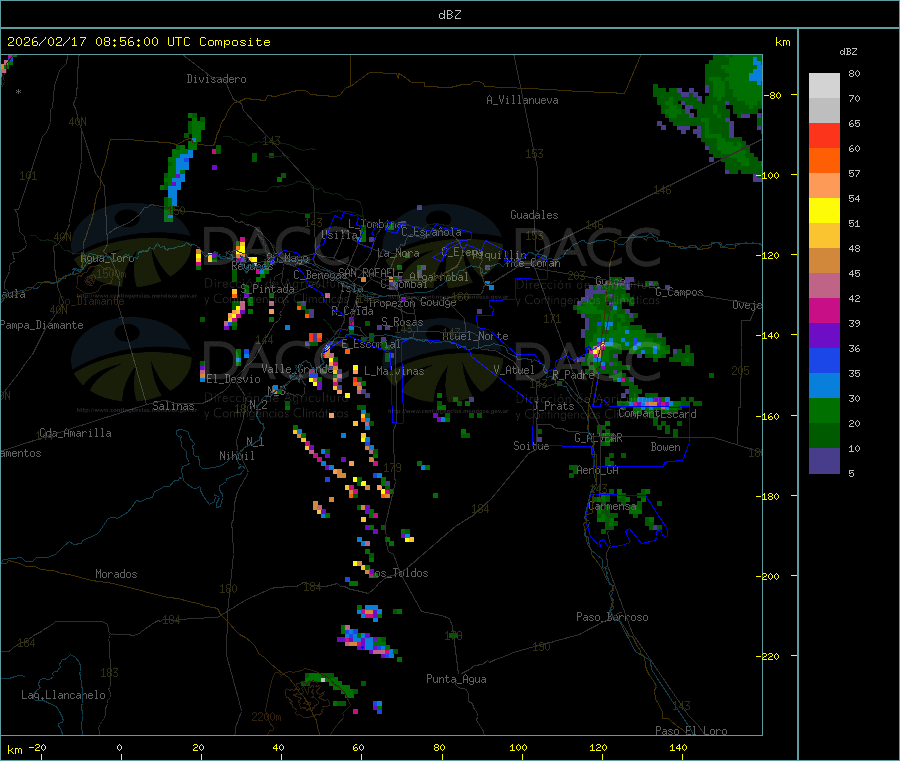Select the magenta 42 dBZ legend swatch

(824, 310)
